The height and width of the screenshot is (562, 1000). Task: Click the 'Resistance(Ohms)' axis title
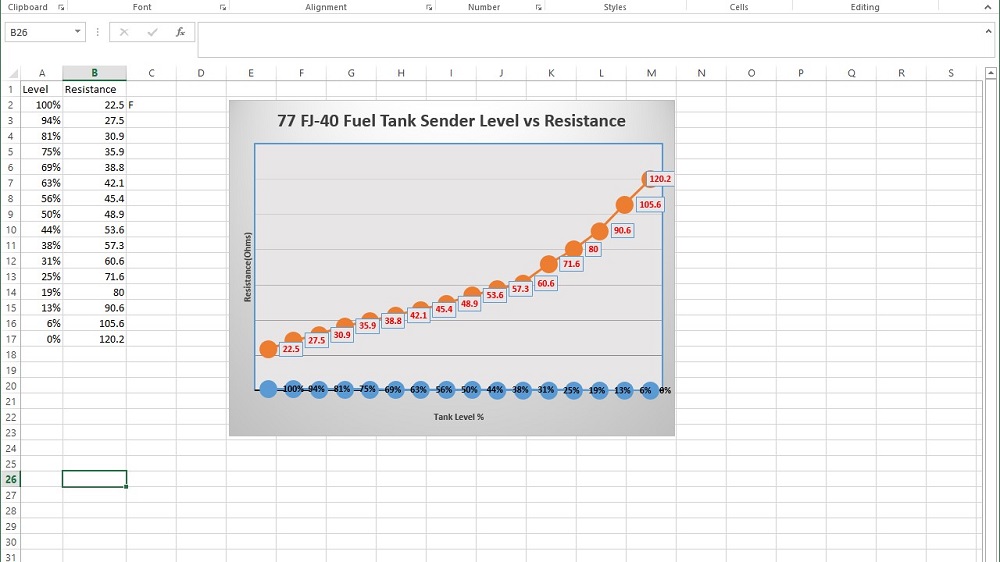coord(247,267)
